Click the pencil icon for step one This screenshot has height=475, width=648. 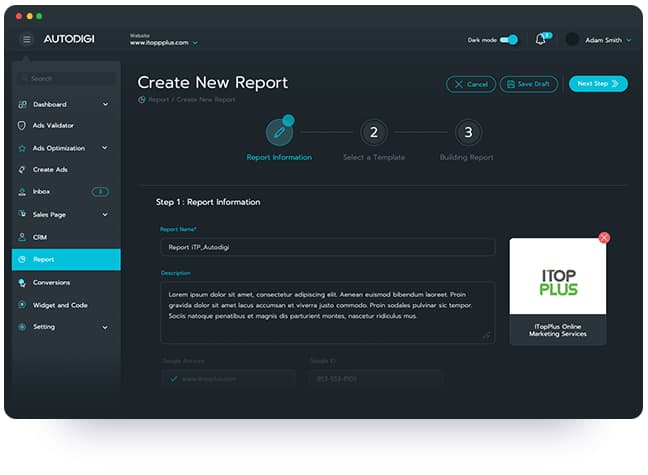279,132
